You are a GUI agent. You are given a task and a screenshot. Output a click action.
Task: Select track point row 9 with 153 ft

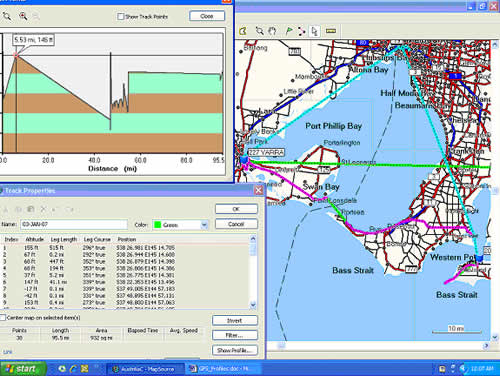125,303
